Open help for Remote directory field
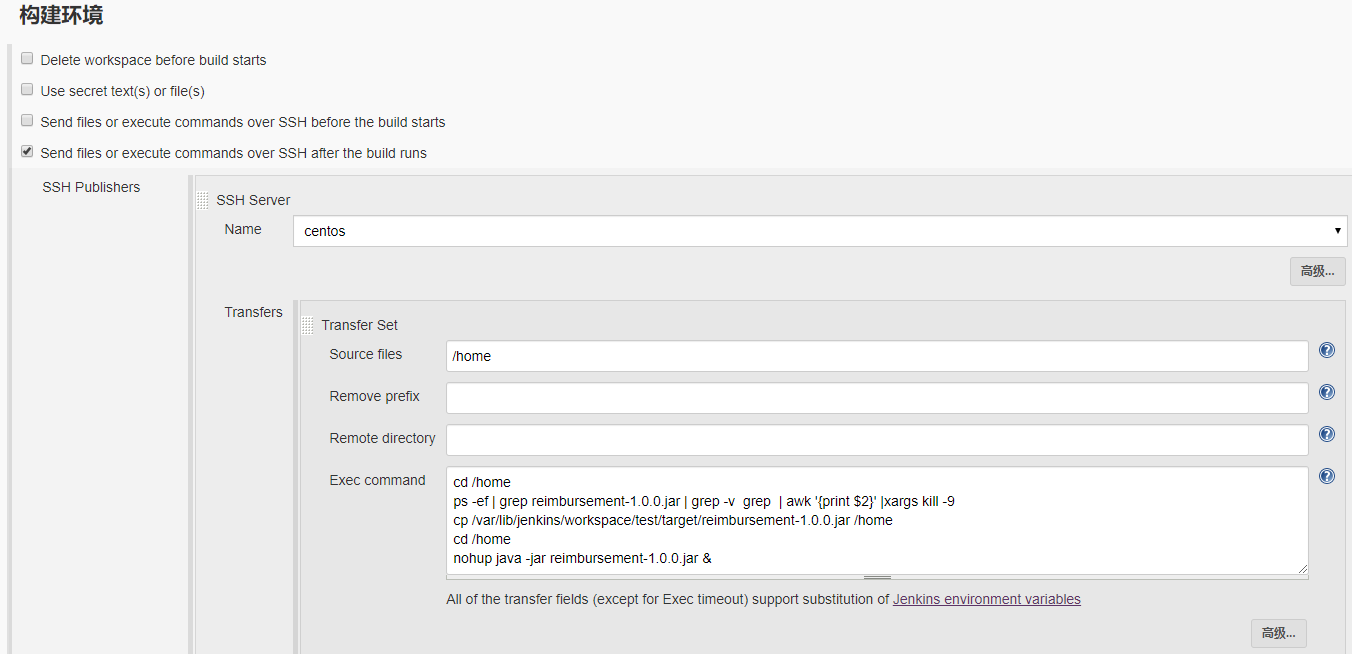The height and width of the screenshot is (654, 1352). 1327,435
